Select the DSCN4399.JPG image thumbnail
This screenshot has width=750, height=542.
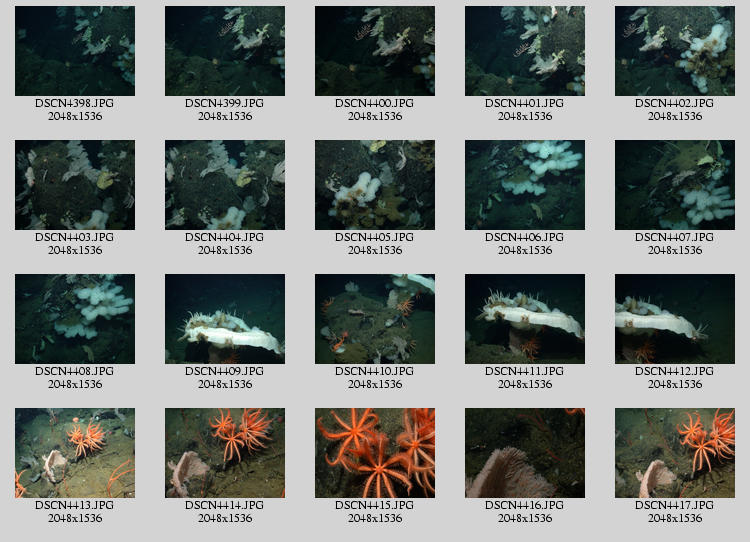(x=225, y=51)
